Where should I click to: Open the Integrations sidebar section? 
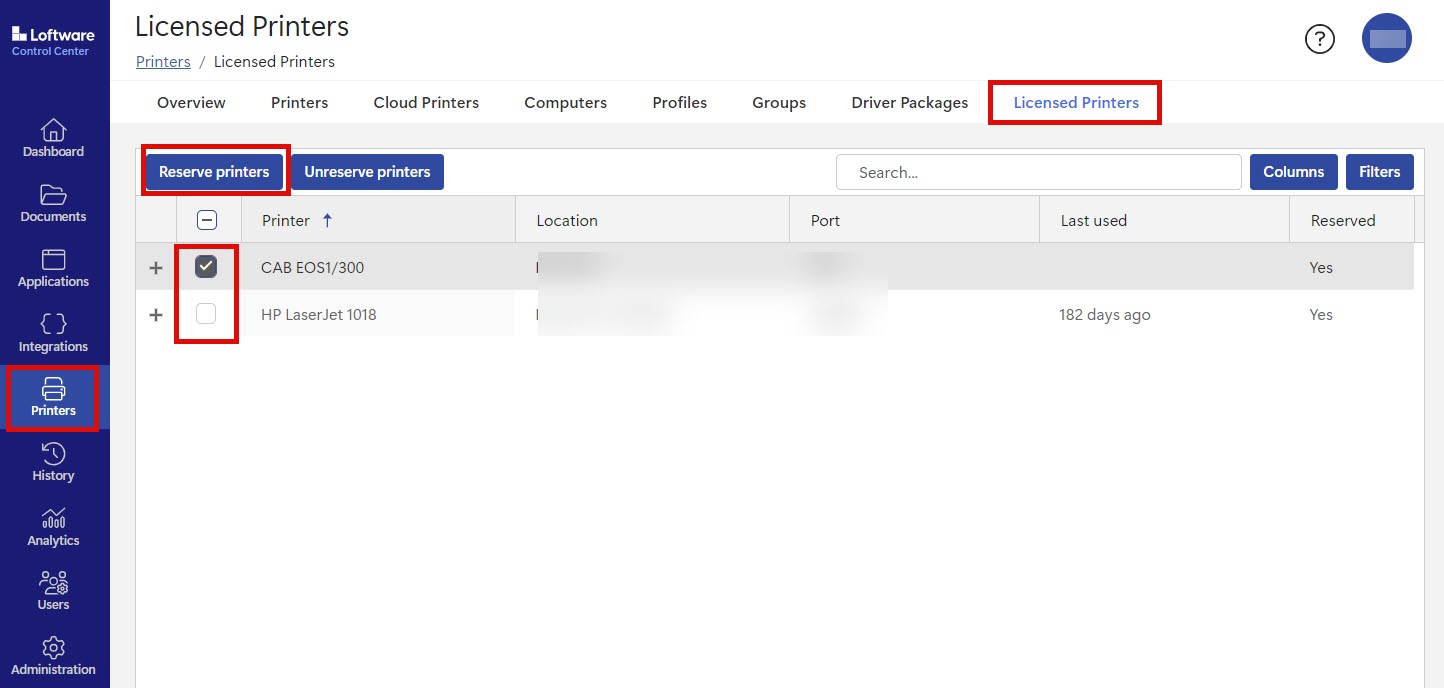tap(53, 334)
